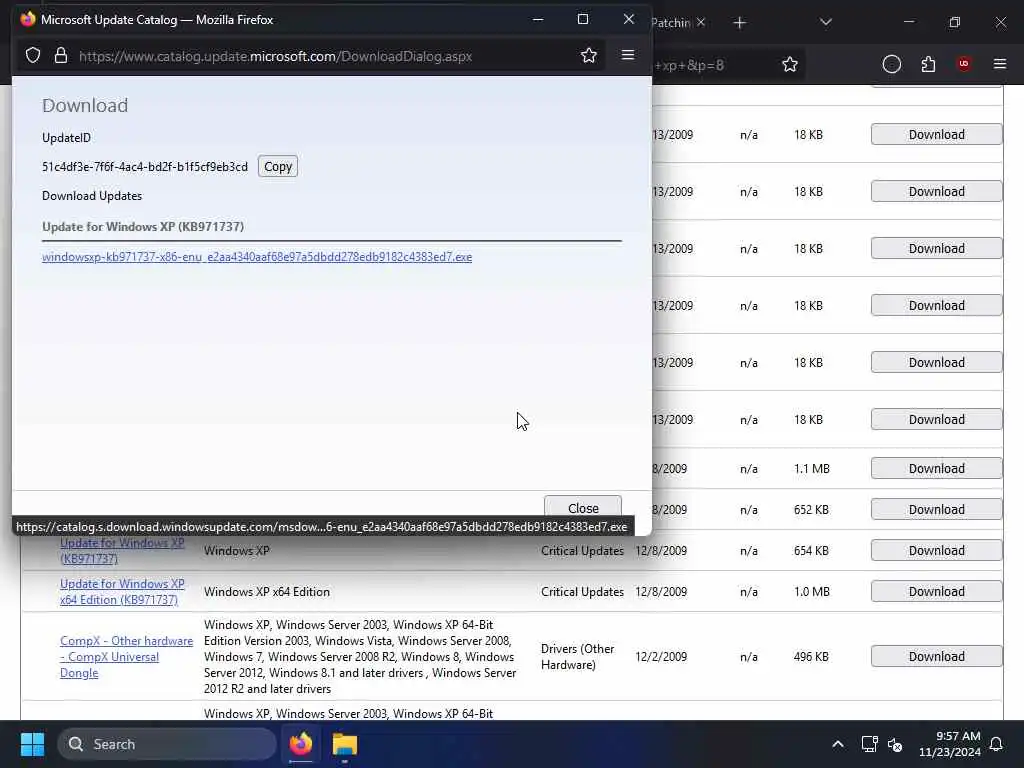Click the Firefox taskbar icon

(x=301, y=744)
